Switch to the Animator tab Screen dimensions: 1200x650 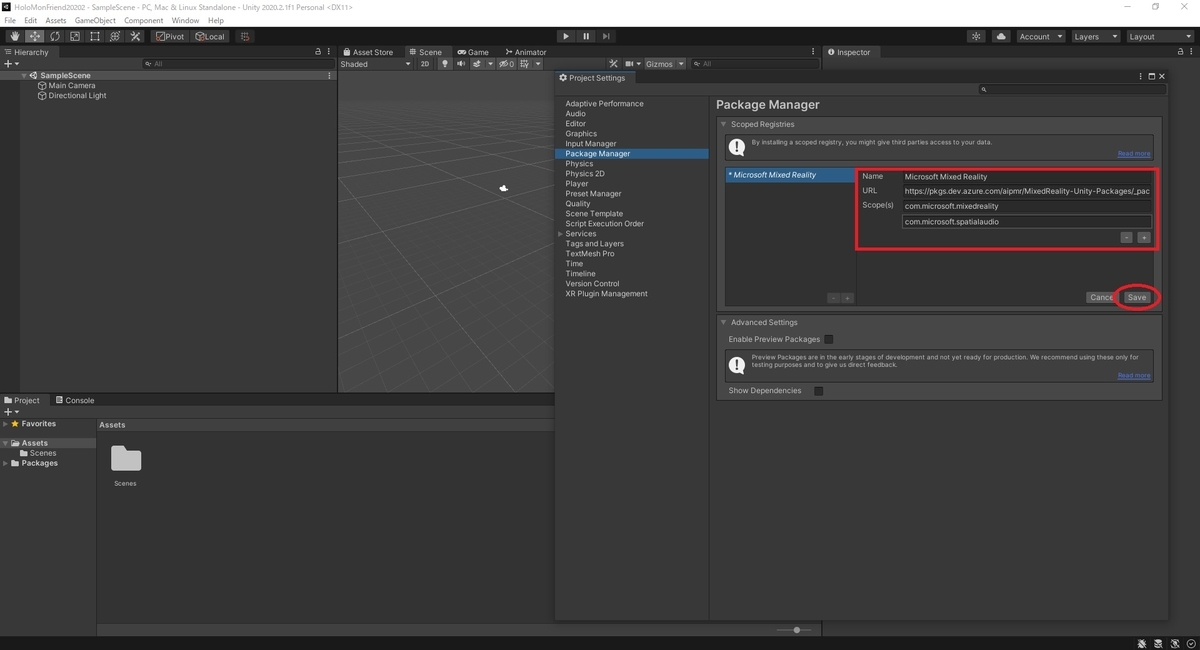(x=526, y=52)
